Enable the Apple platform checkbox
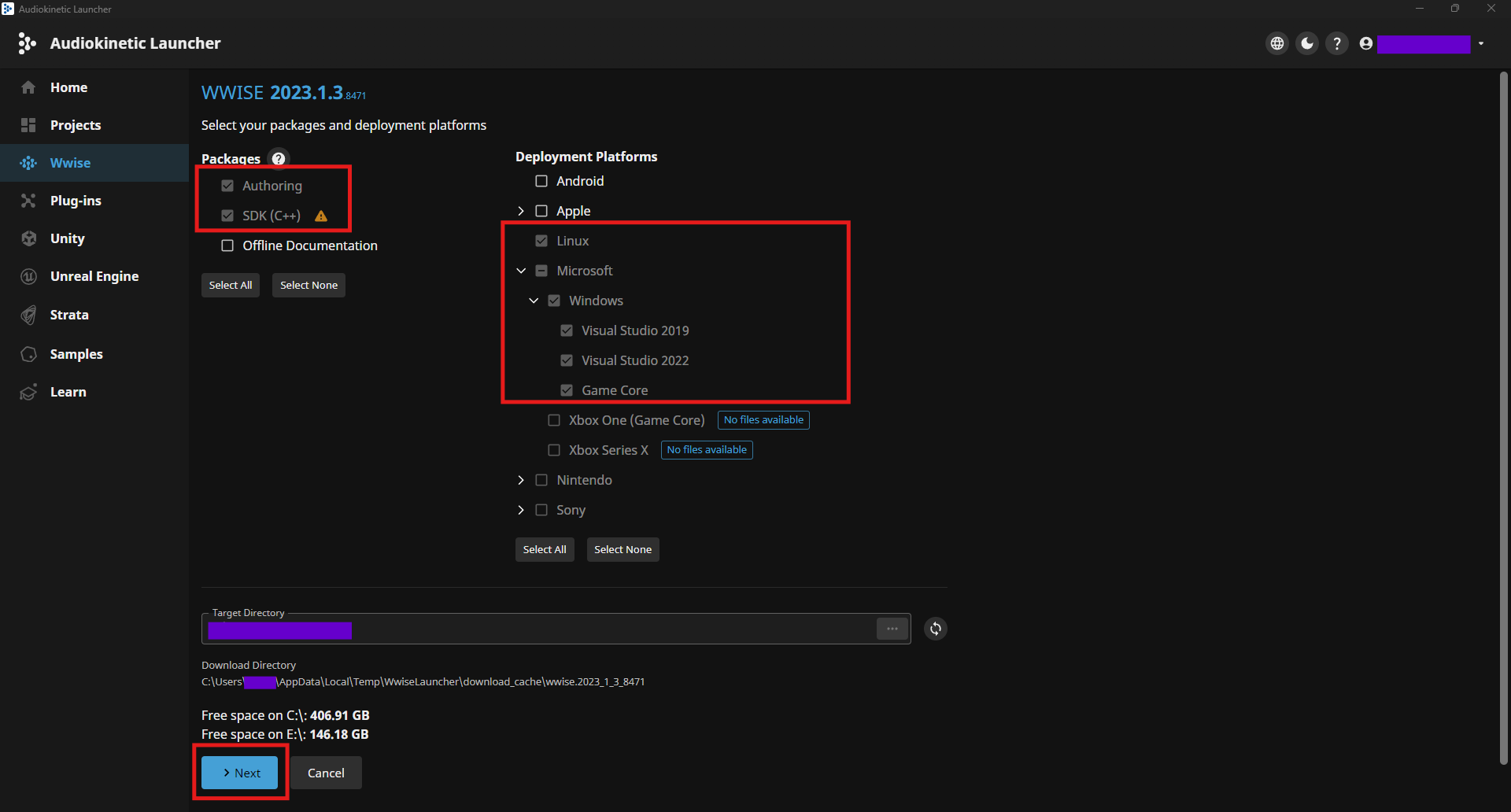The width and height of the screenshot is (1511, 812). point(541,211)
